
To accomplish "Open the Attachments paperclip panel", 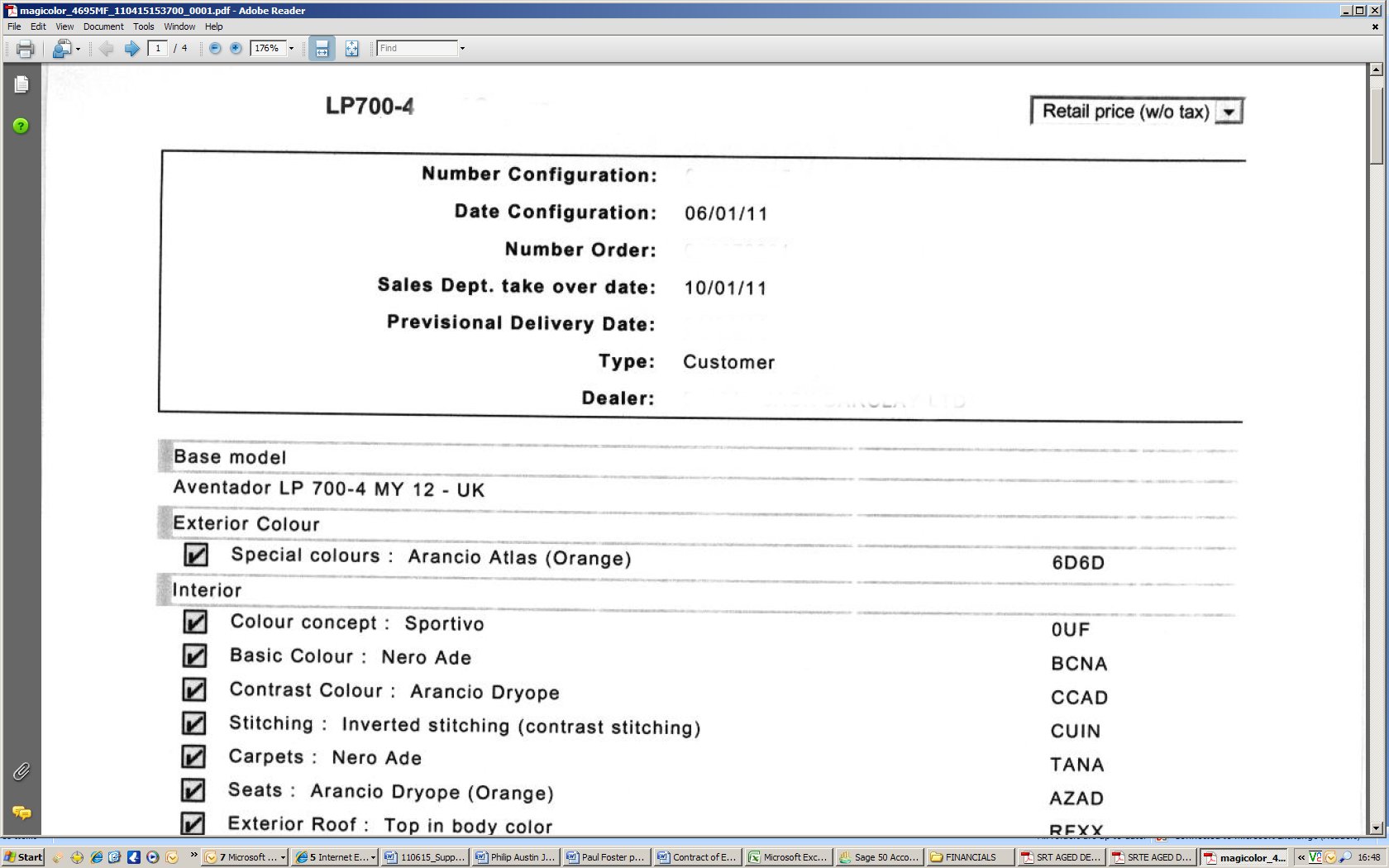I will tap(21, 771).
